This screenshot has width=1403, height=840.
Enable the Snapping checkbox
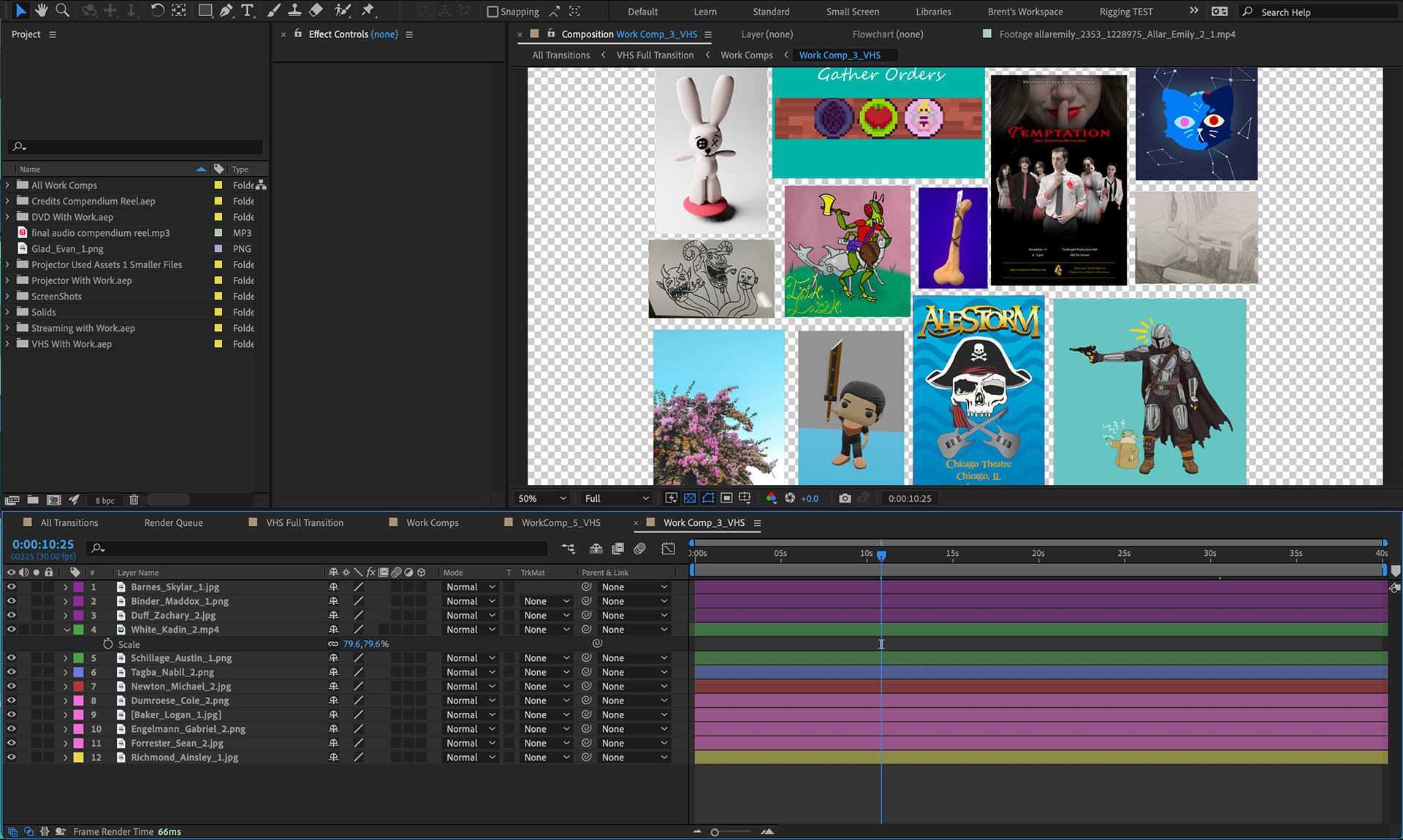coord(493,12)
